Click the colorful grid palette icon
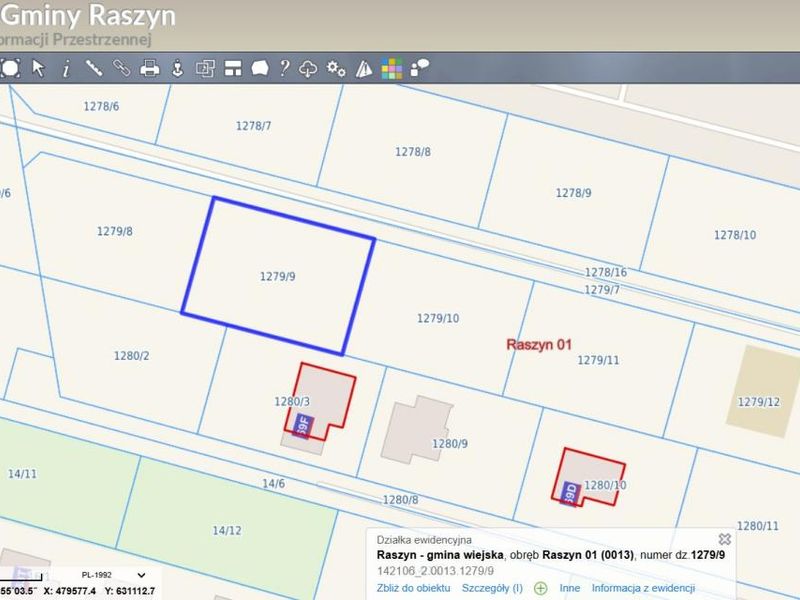Image resolution: width=800 pixels, height=600 pixels. click(391, 68)
